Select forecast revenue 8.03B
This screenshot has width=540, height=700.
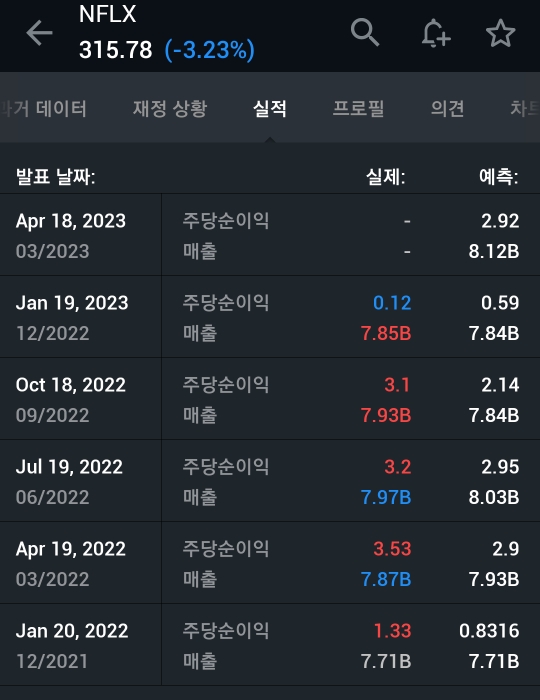(x=494, y=498)
